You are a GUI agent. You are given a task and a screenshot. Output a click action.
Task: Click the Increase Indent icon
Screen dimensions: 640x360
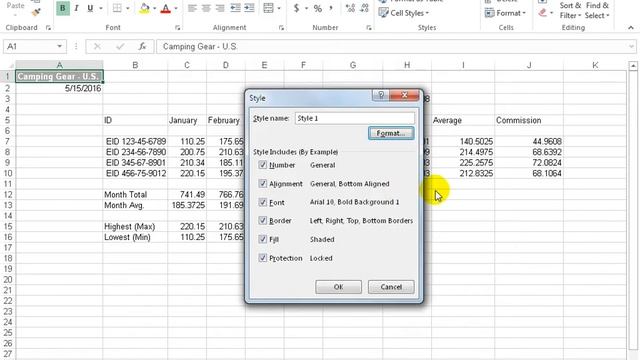[249, 8]
